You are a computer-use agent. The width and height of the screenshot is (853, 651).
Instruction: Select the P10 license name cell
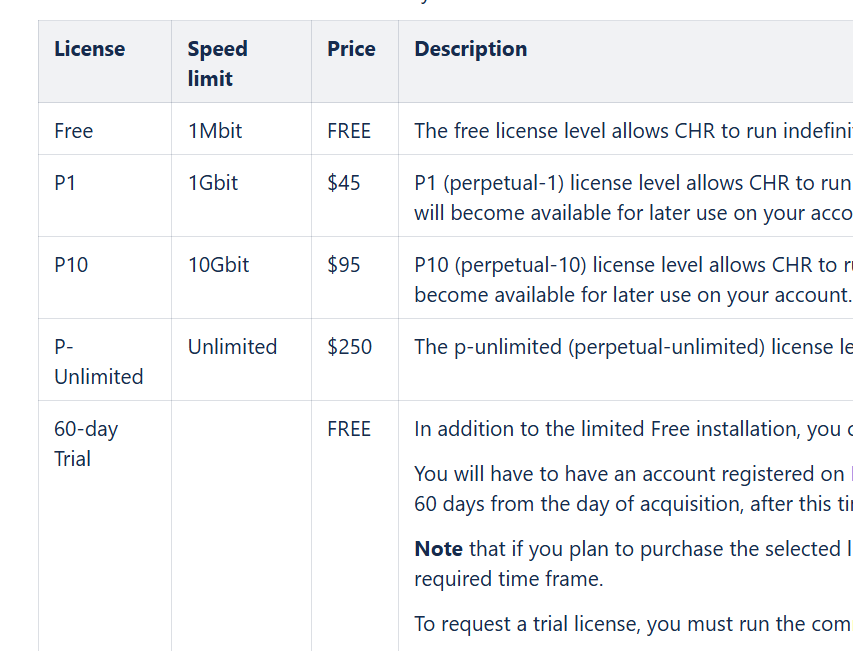(x=71, y=265)
